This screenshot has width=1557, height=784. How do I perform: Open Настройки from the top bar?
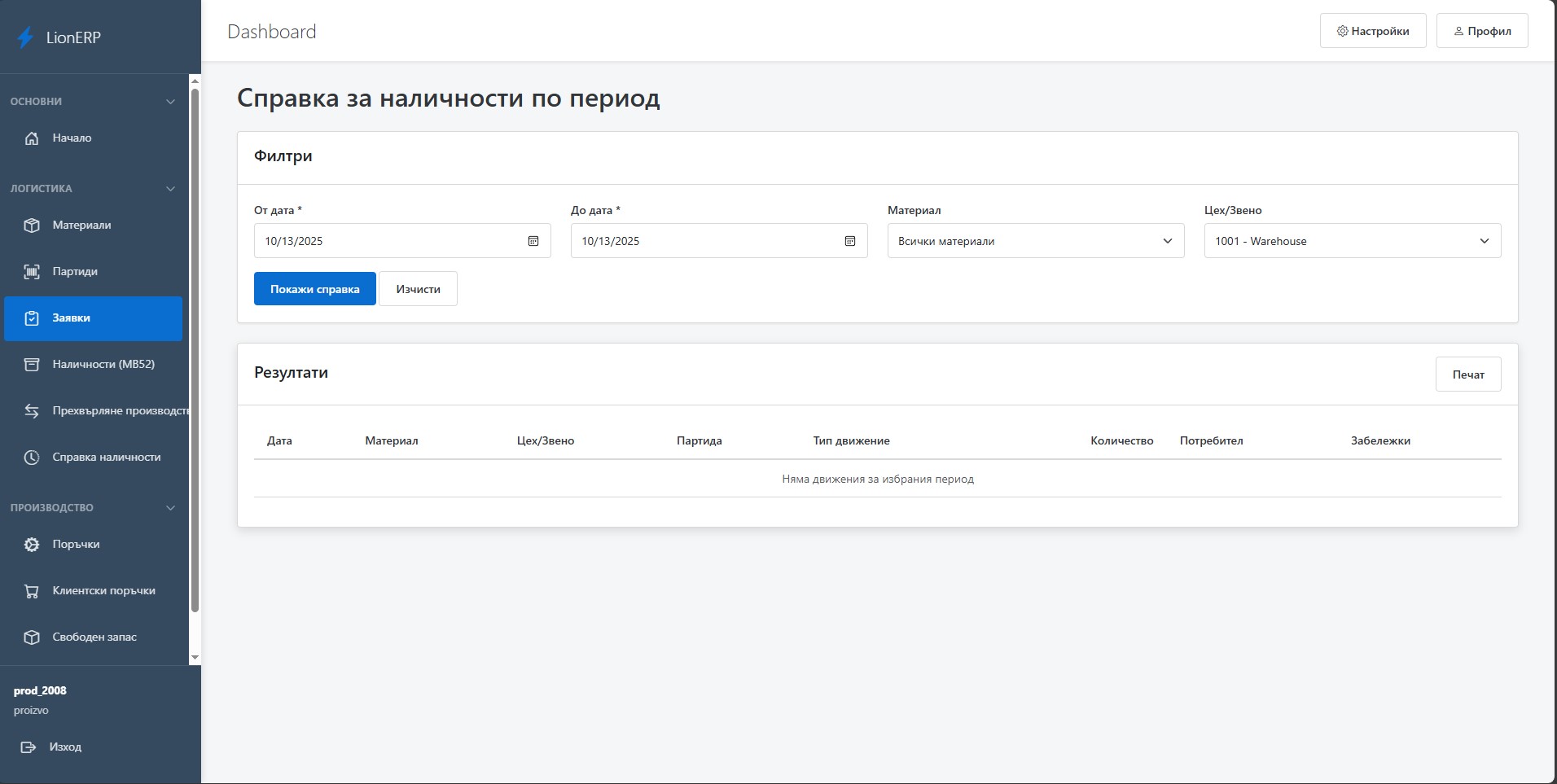tap(1373, 31)
